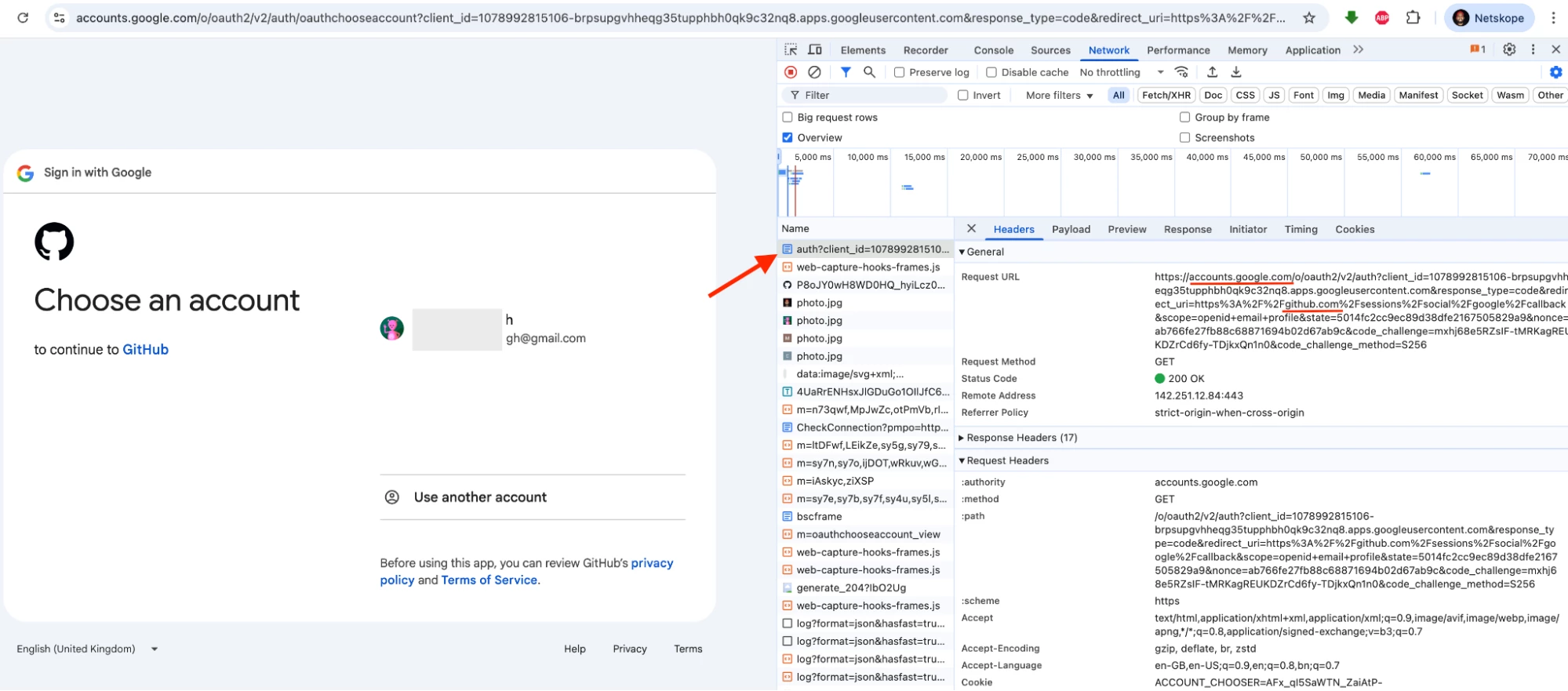Click the GitHub link on sign-in page
The height and width of the screenshot is (691, 1568).
coord(145,350)
